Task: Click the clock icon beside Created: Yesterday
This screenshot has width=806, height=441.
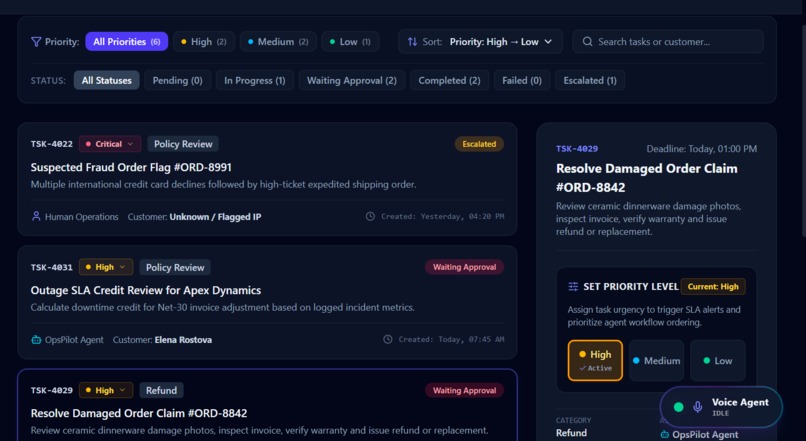Action: click(x=370, y=216)
